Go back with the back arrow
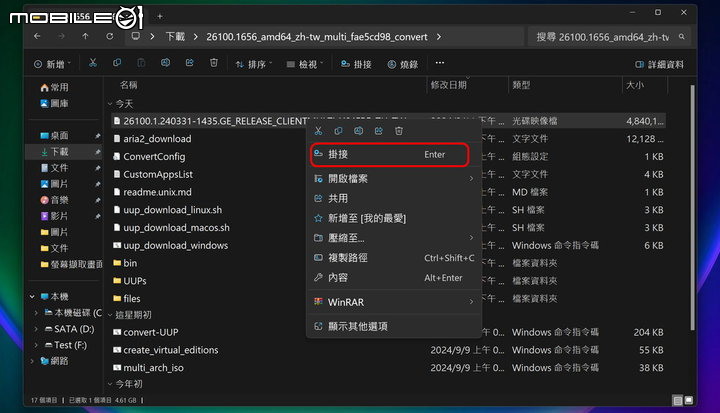The image size is (720, 413). [37, 36]
